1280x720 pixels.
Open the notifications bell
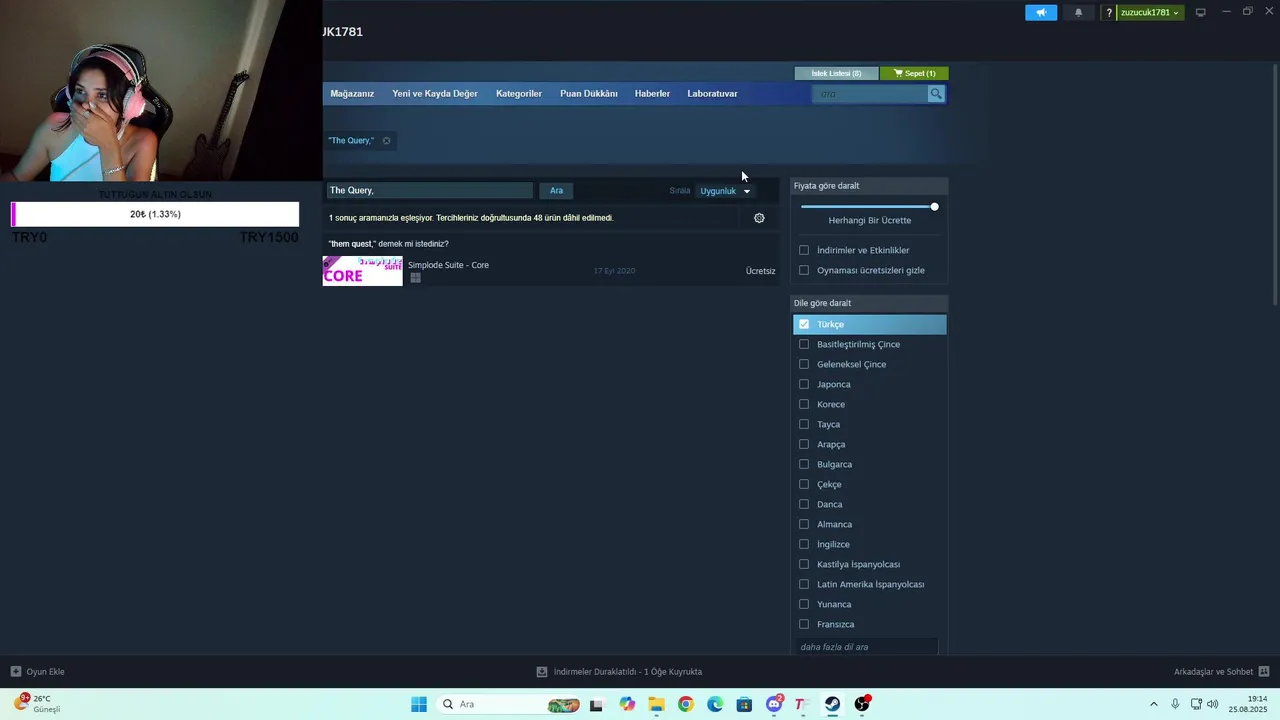click(1078, 12)
